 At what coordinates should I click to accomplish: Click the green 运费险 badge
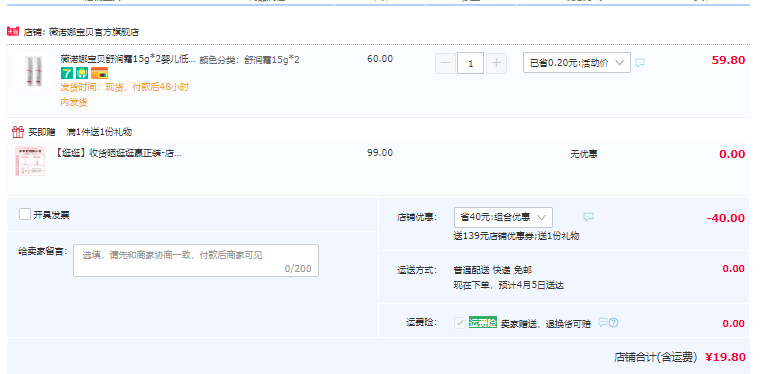(x=483, y=323)
